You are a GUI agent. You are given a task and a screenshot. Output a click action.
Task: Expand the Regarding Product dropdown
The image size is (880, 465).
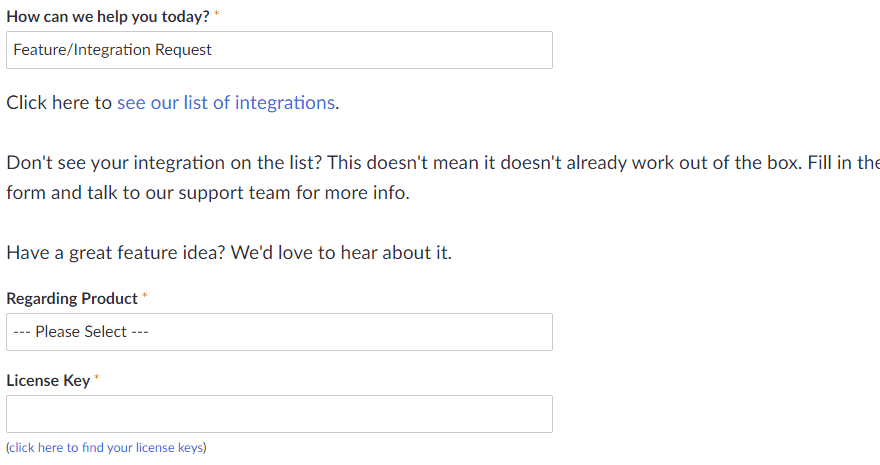pyautogui.click(x=279, y=332)
